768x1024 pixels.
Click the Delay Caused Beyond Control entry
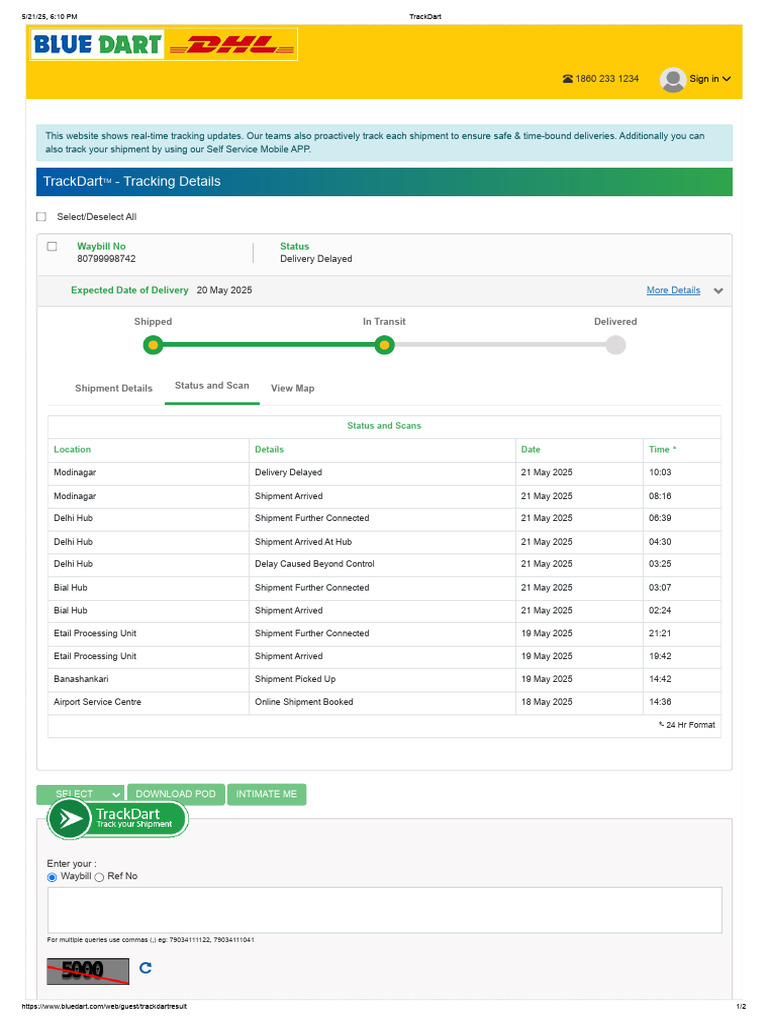315,564
